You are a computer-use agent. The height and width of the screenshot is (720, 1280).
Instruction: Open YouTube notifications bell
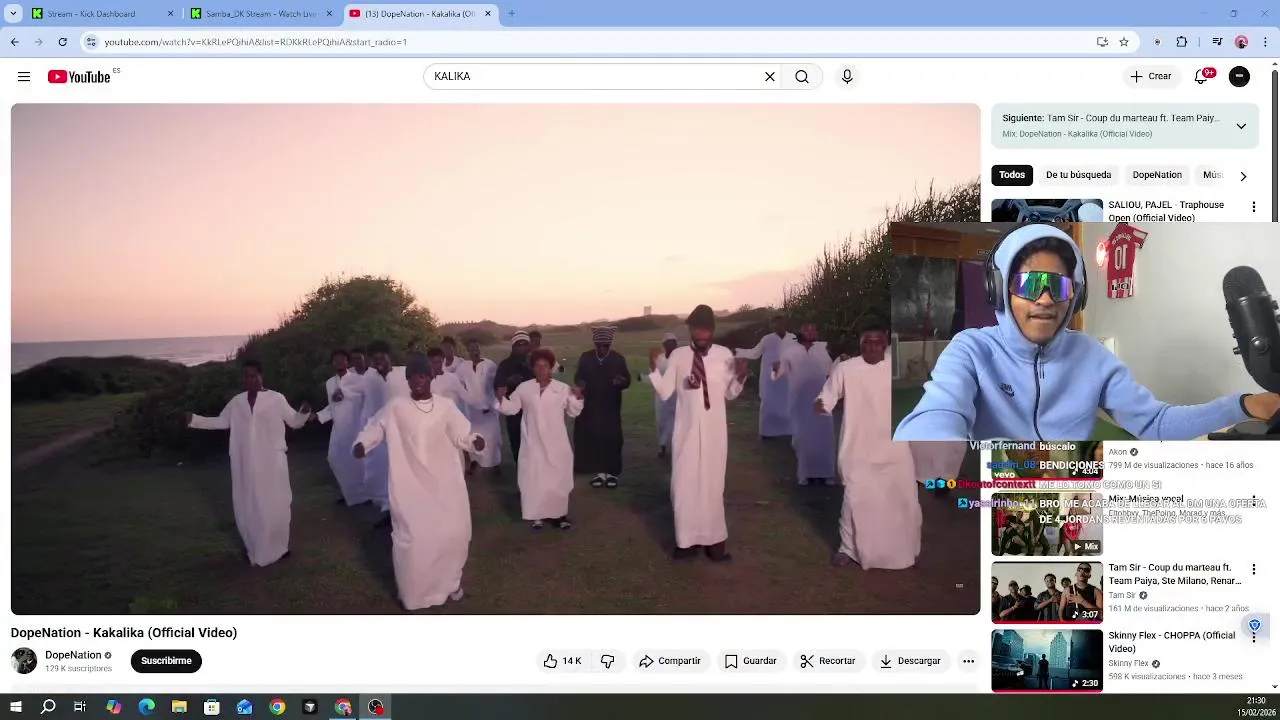1202,77
